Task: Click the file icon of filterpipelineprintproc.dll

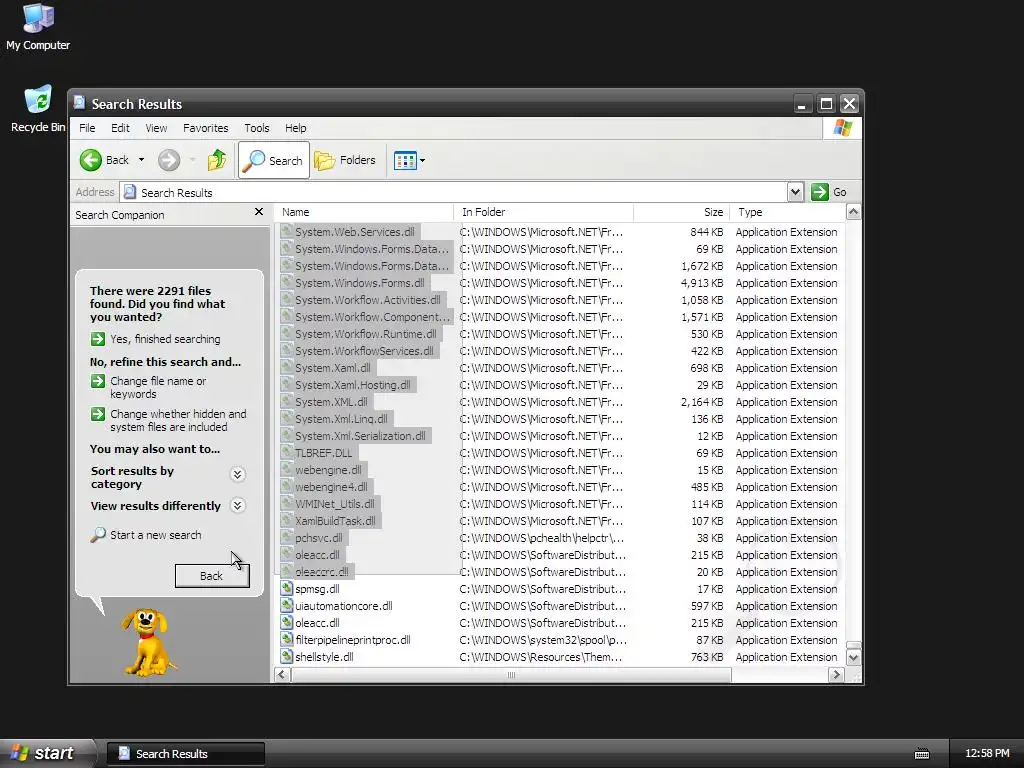Action: coord(286,639)
